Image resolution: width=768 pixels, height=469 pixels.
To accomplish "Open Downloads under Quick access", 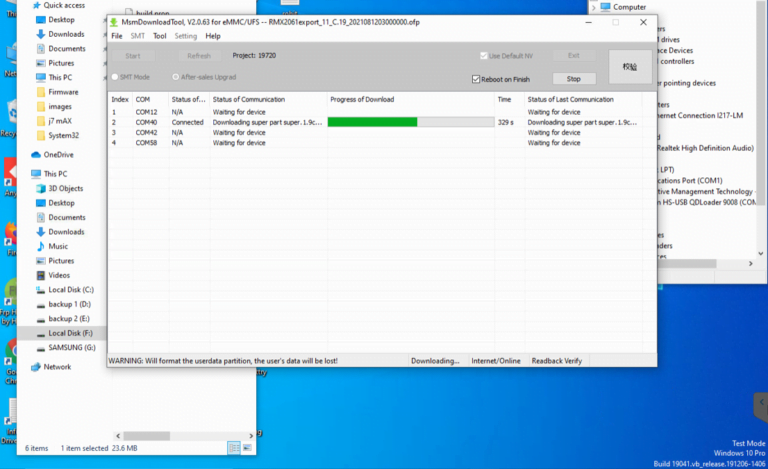I will (x=66, y=34).
